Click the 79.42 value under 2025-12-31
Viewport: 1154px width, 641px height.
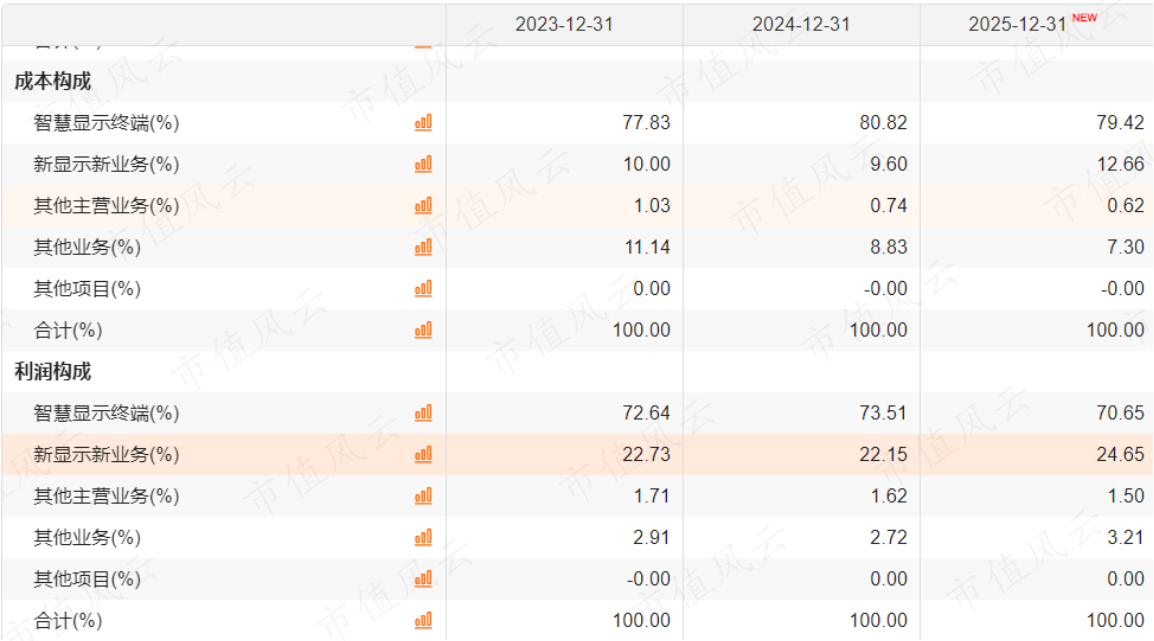pos(1120,123)
